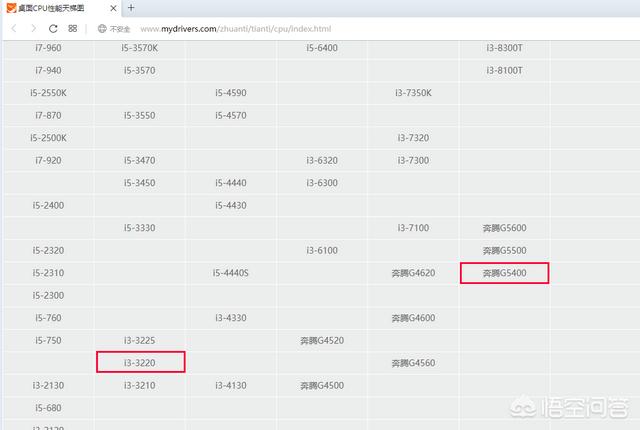The image size is (640, 430).
Task: Click the browser back arrow
Action: (x=14, y=29)
